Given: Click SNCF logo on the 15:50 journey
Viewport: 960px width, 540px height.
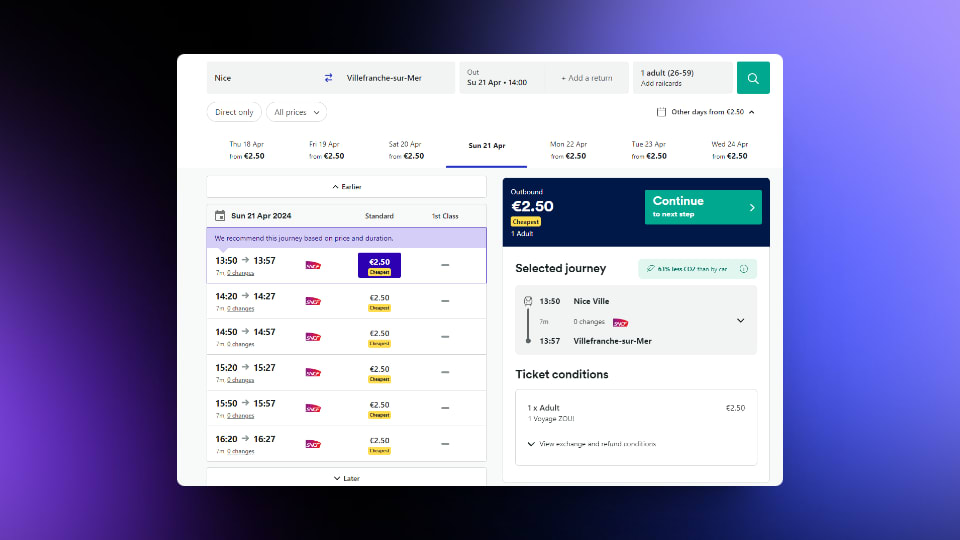Looking at the screenshot, I should [313, 408].
